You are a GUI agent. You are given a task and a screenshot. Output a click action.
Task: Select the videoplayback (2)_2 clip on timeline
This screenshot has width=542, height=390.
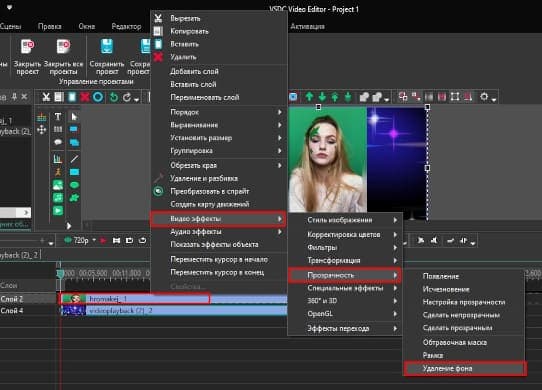pyautogui.click(x=174, y=310)
